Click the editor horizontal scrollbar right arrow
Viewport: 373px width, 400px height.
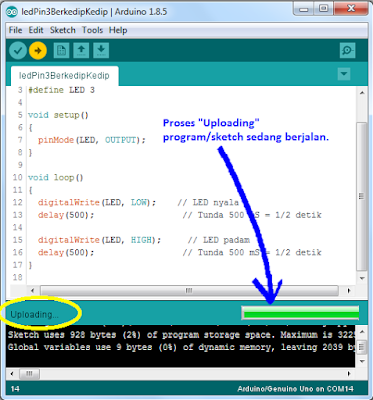click(349, 291)
